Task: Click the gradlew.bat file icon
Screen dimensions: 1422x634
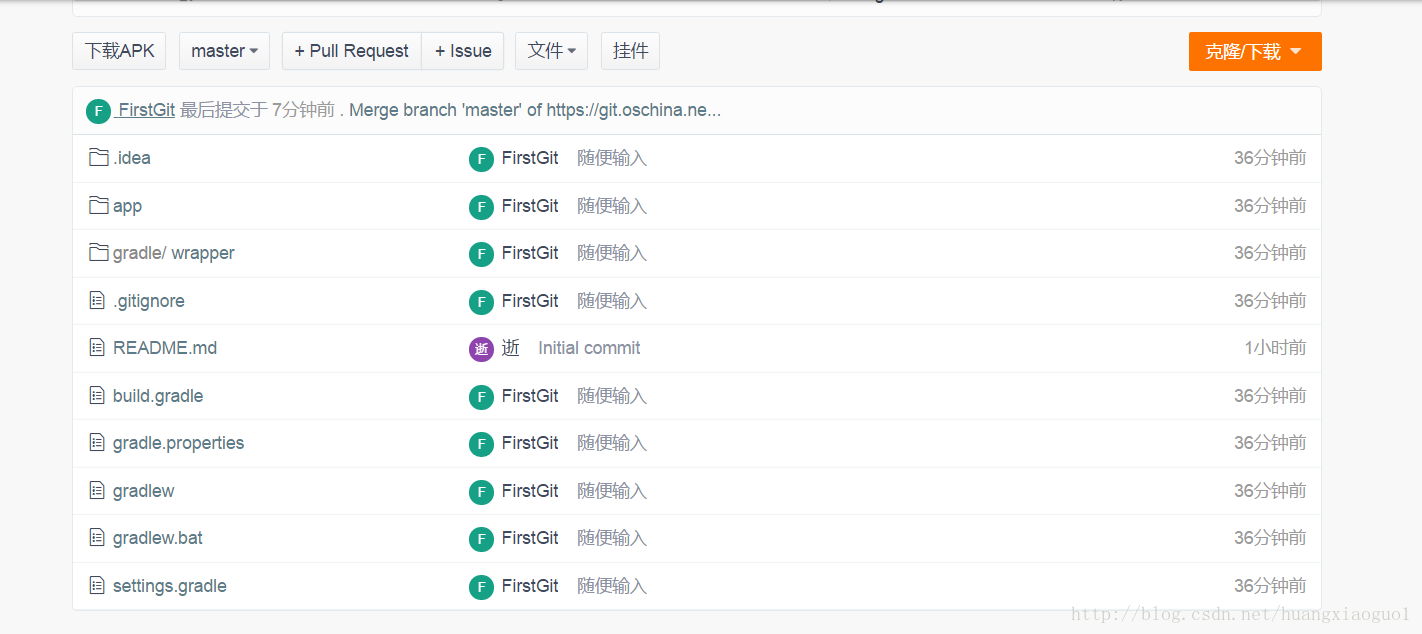Action: (97, 537)
